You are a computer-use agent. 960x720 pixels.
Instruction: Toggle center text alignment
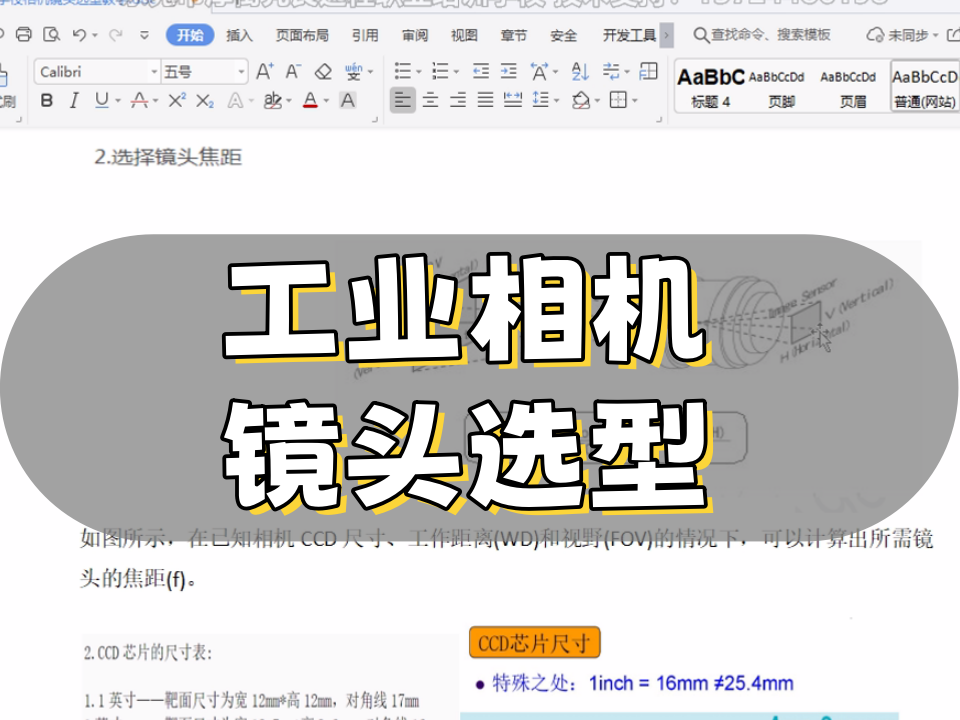[x=430, y=100]
